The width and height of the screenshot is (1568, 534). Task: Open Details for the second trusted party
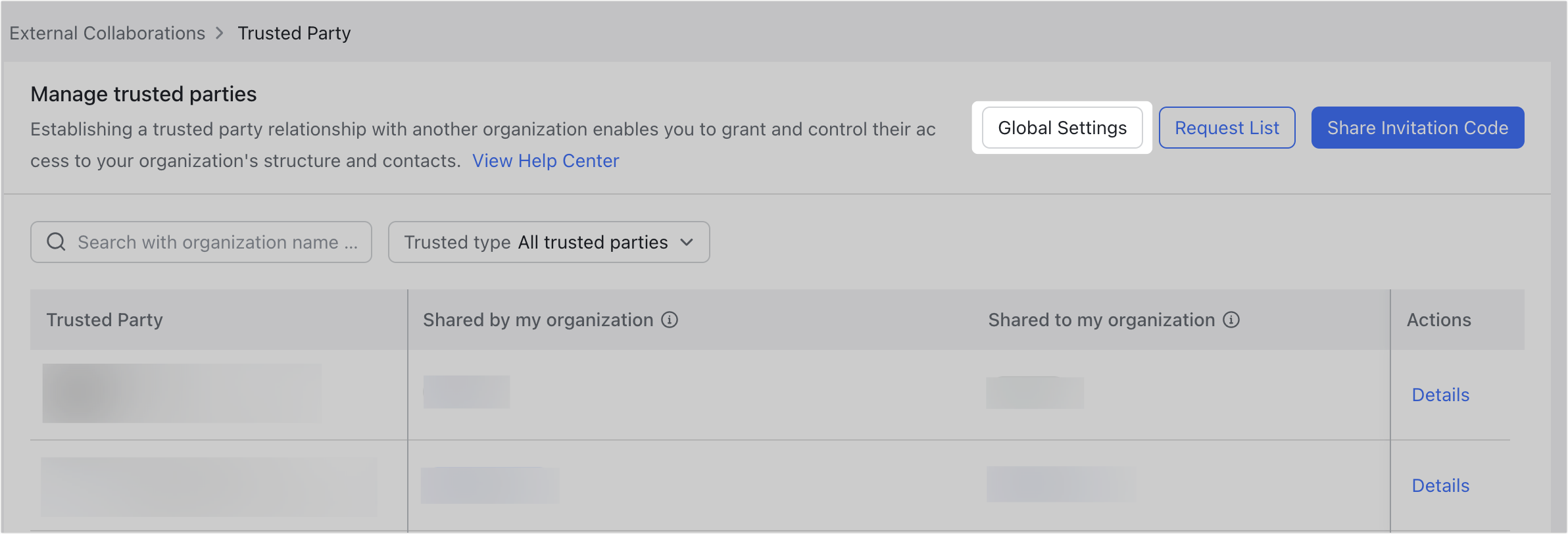click(1440, 485)
